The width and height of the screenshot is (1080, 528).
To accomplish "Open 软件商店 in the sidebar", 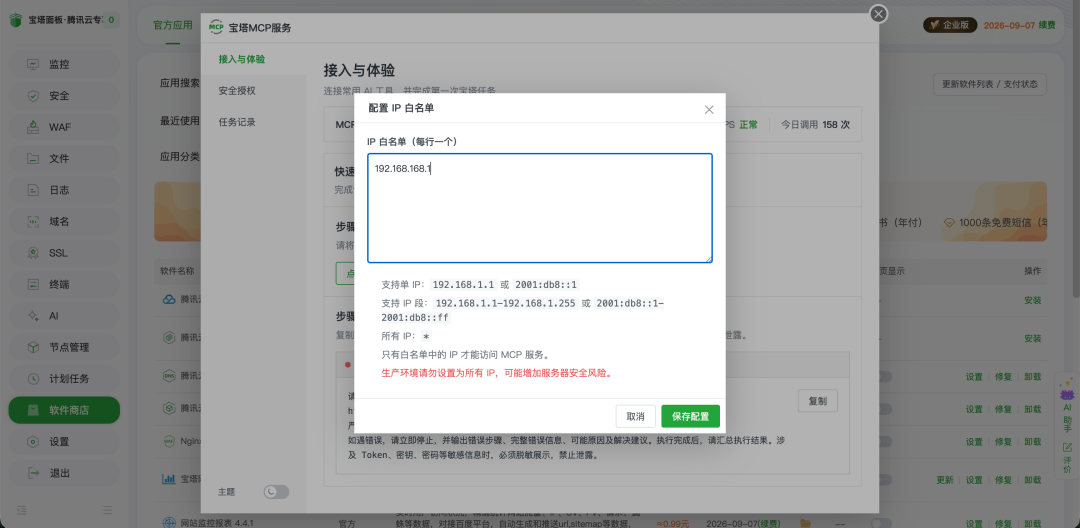I will (x=64, y=410).
